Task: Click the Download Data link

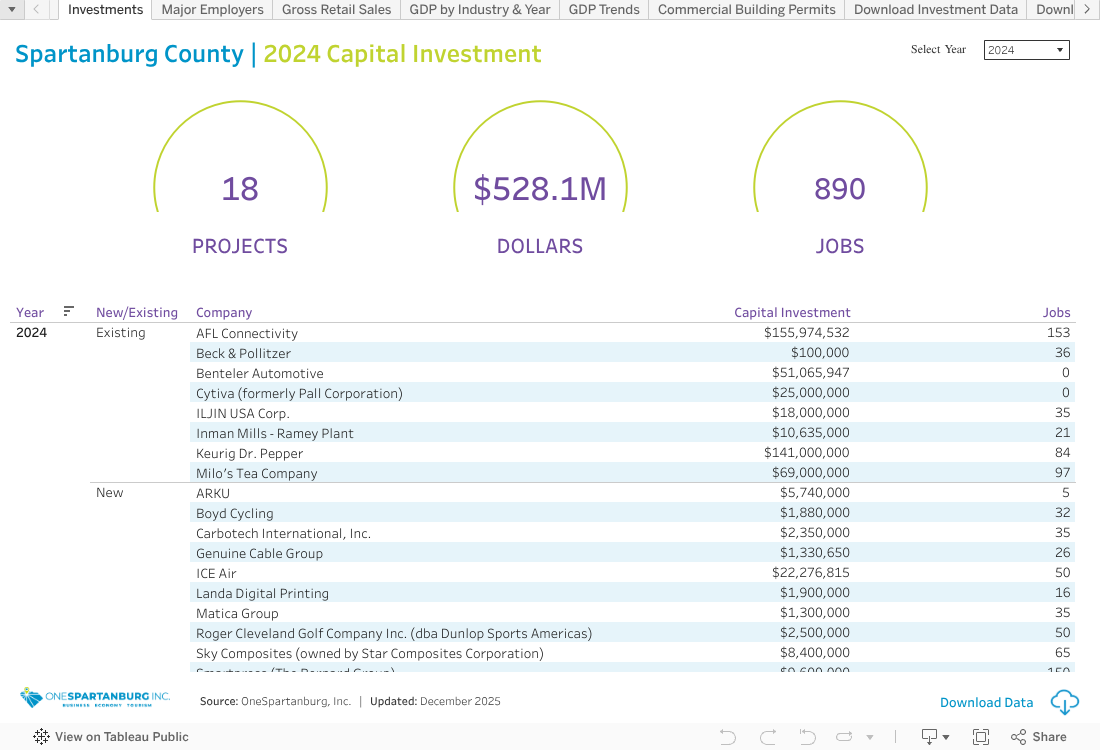Action: [986, 702]
